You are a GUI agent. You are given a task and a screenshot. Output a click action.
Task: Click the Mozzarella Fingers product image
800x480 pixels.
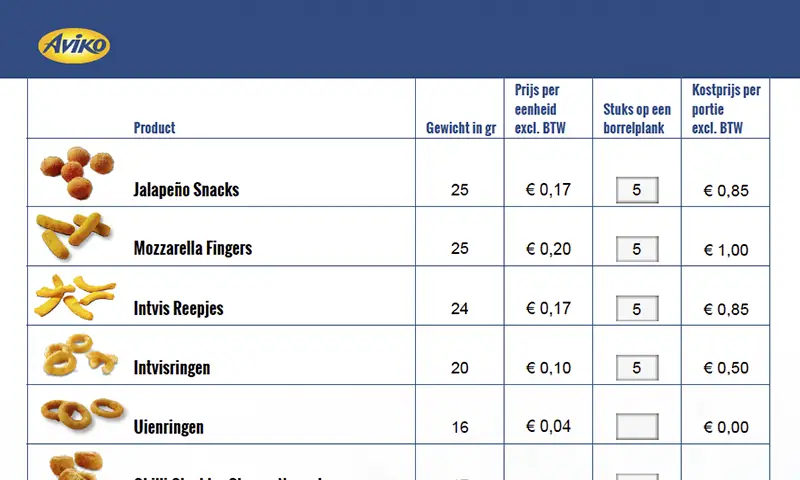(x=71, y=235)
